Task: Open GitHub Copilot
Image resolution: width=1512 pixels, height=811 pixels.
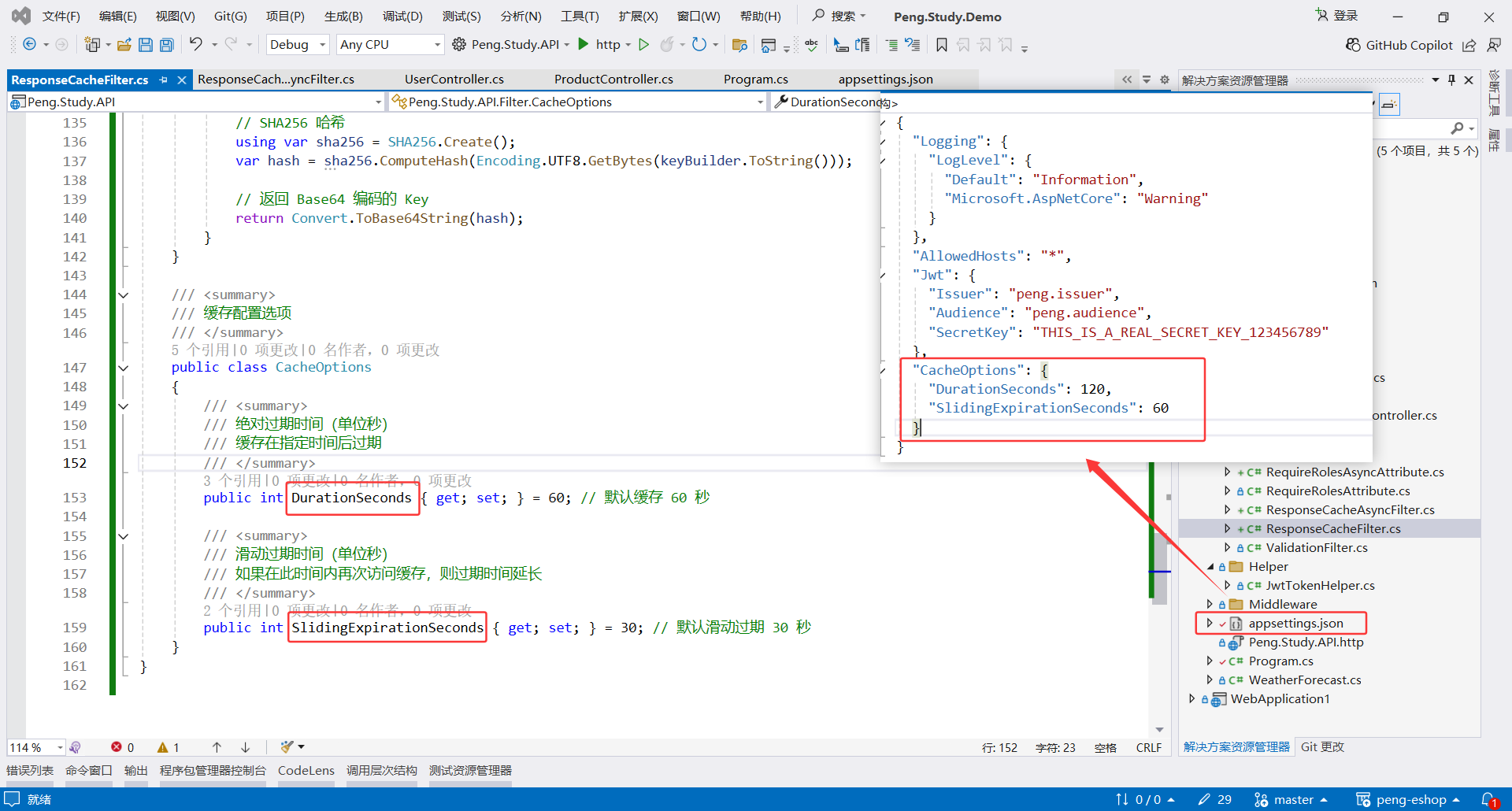Action: click(x=1399, y=45)
